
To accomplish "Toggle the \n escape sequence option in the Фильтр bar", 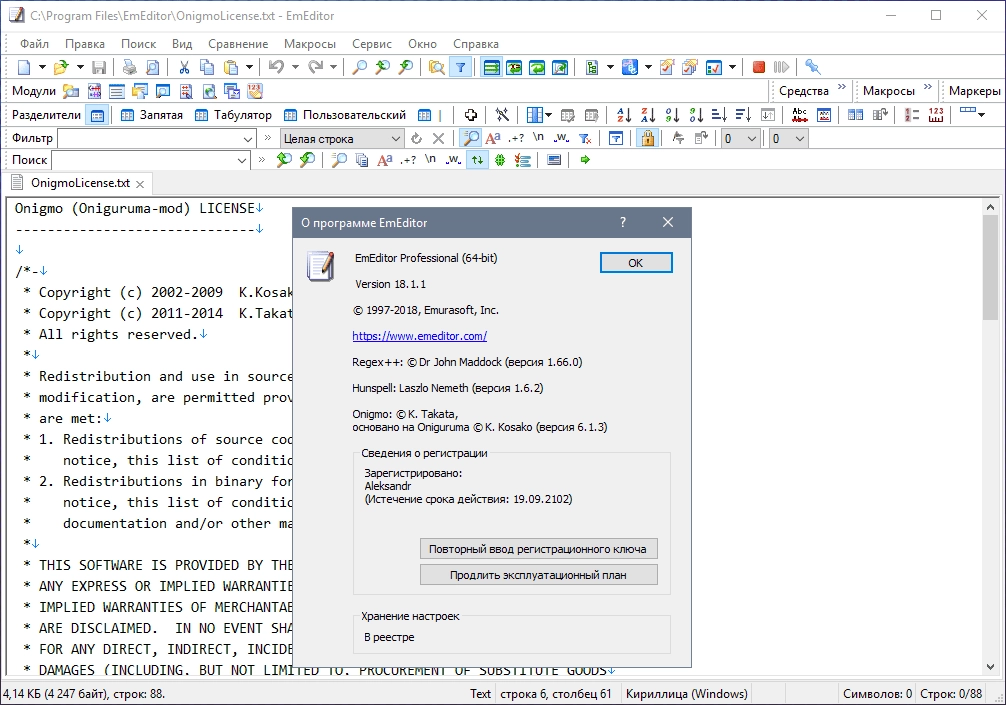I will point(538,137).
